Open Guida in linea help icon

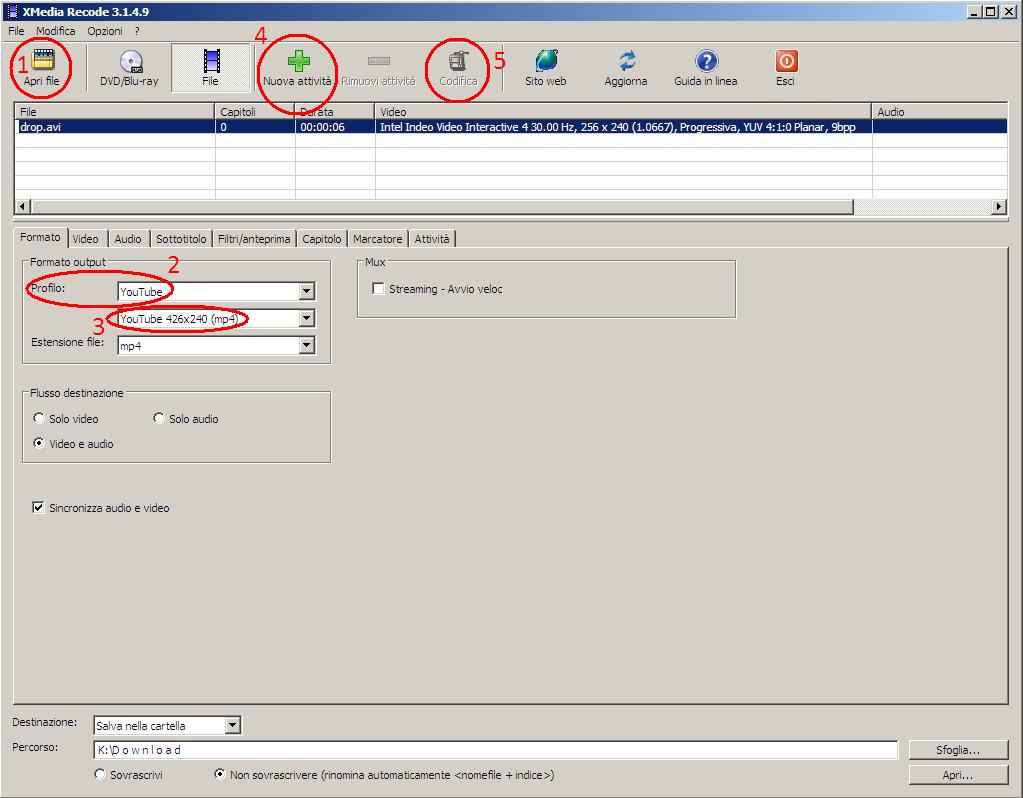point(706,63)
